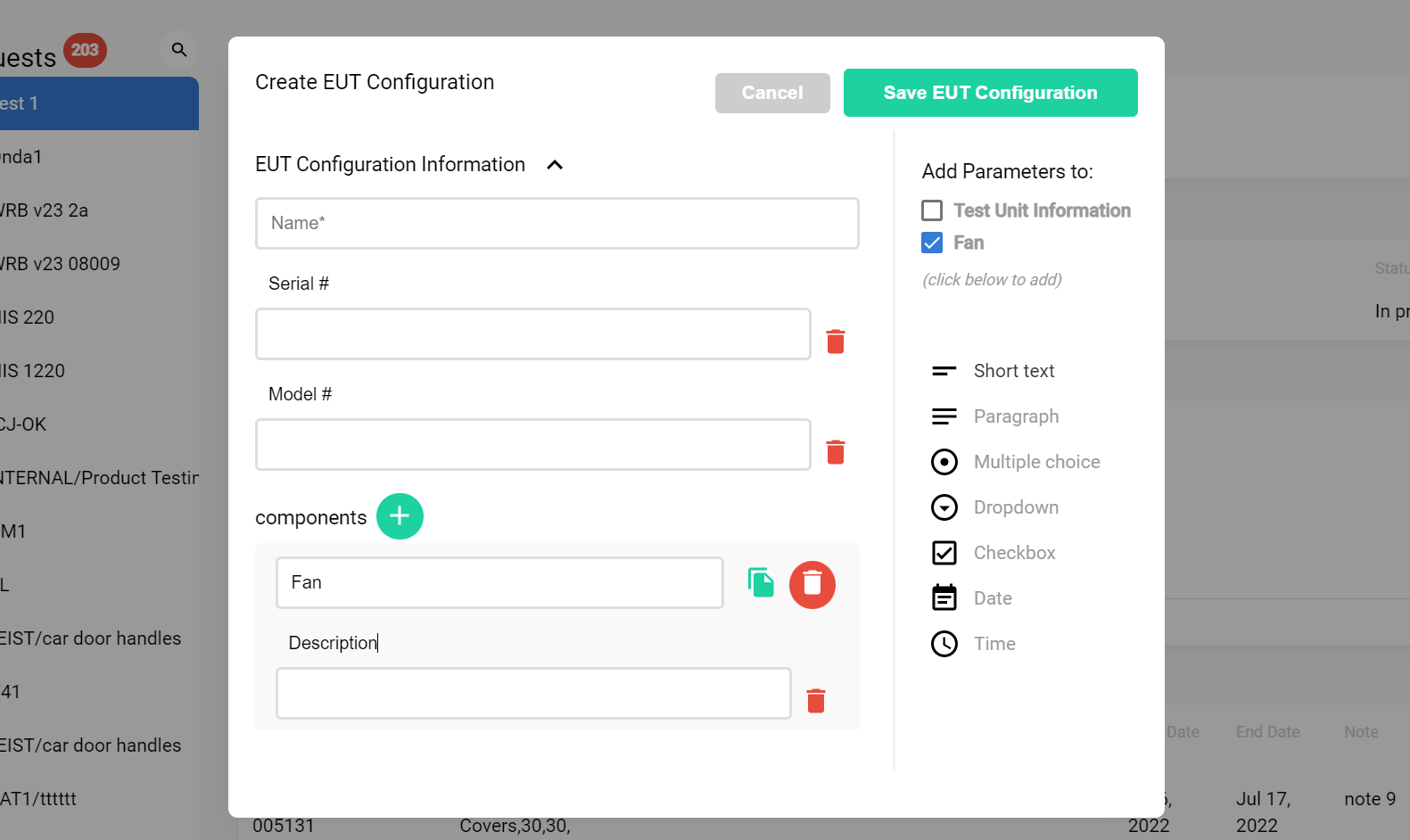Open the search magnifier in the sidebar
Screen dimensions: 1410x840
pyautogui.click(x=179, y=50)
